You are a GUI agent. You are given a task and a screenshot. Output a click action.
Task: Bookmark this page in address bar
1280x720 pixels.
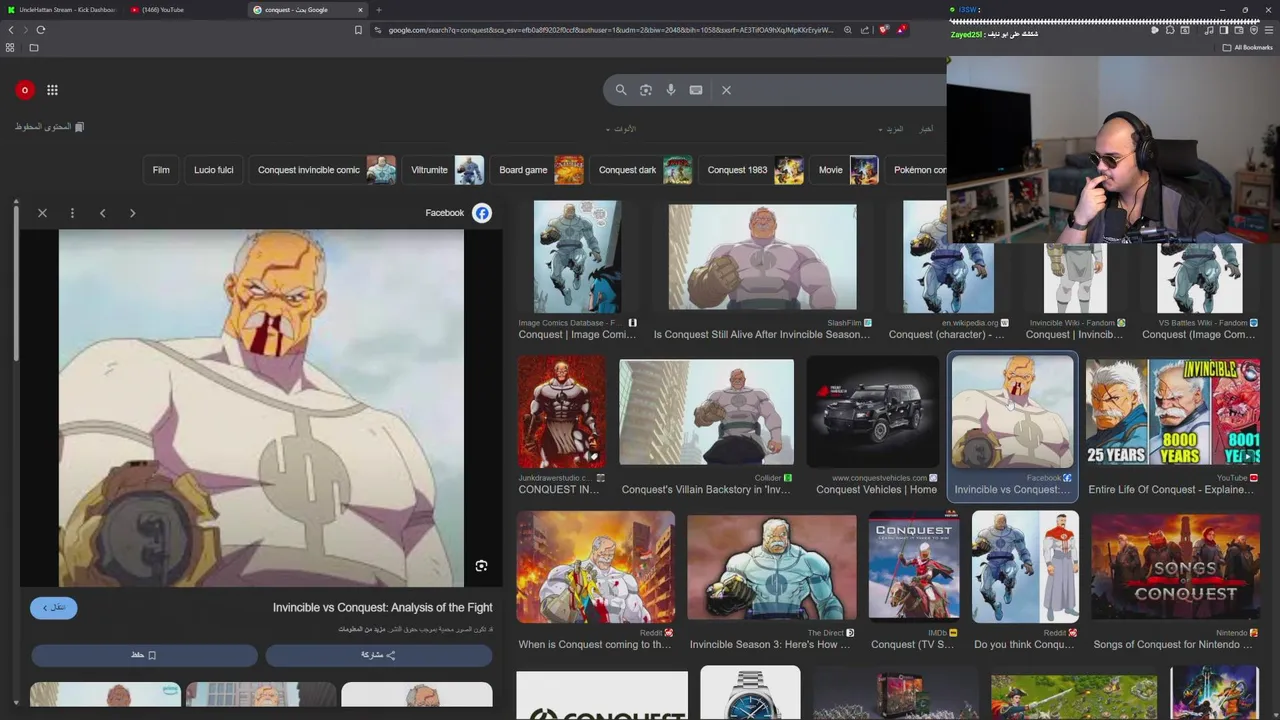(358, 30)
